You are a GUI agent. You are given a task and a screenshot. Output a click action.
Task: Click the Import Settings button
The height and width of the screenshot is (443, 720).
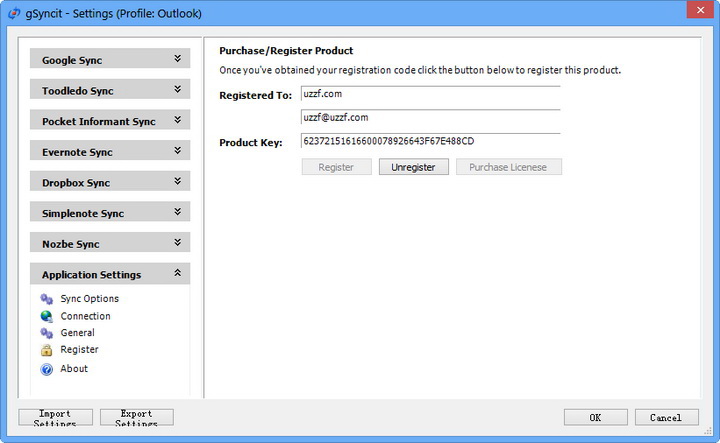[56, 417]
